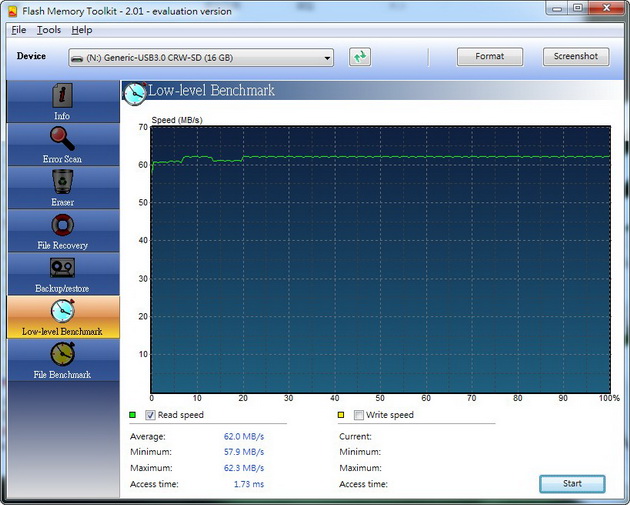Click the green Read speed legend square
Screen dimensions: 630x505
tap(133, 415)
